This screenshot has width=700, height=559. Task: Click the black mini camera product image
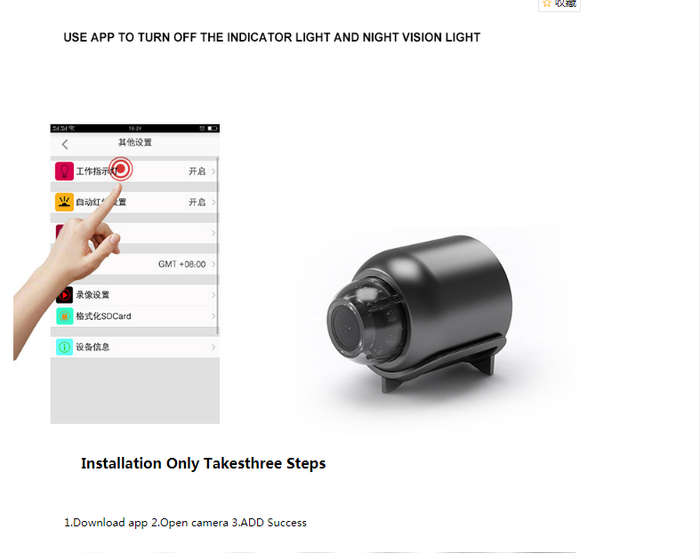420,314
